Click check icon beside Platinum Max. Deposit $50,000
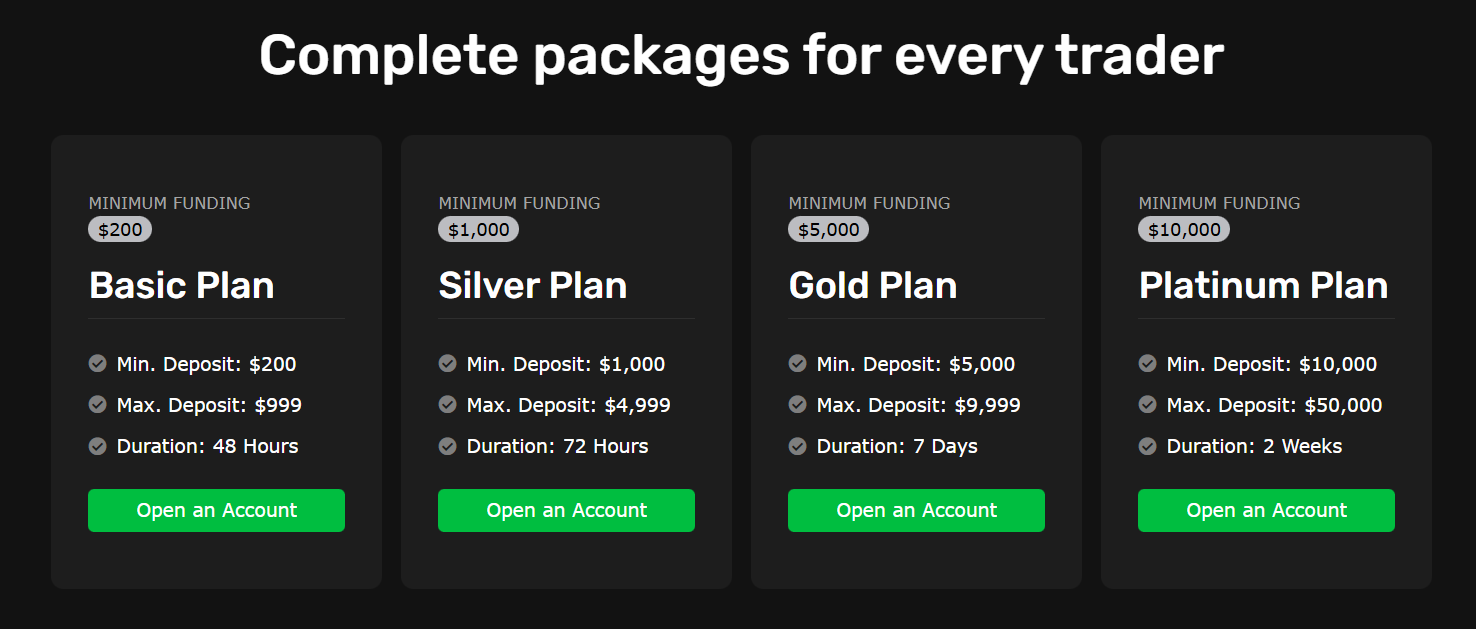 [x=1147, y=405]
